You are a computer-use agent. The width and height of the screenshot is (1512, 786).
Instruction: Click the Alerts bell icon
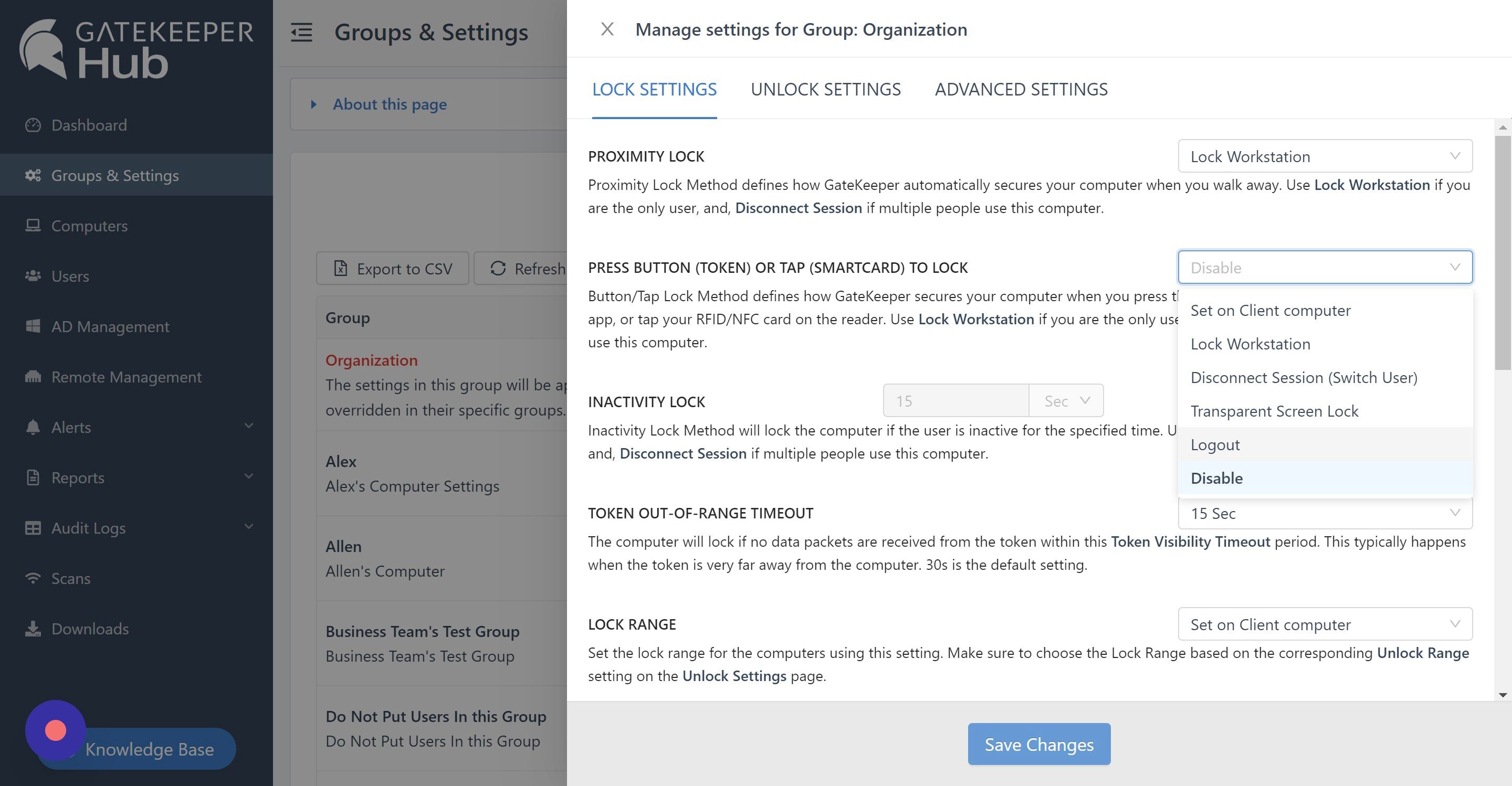click(x=33, y=427)
